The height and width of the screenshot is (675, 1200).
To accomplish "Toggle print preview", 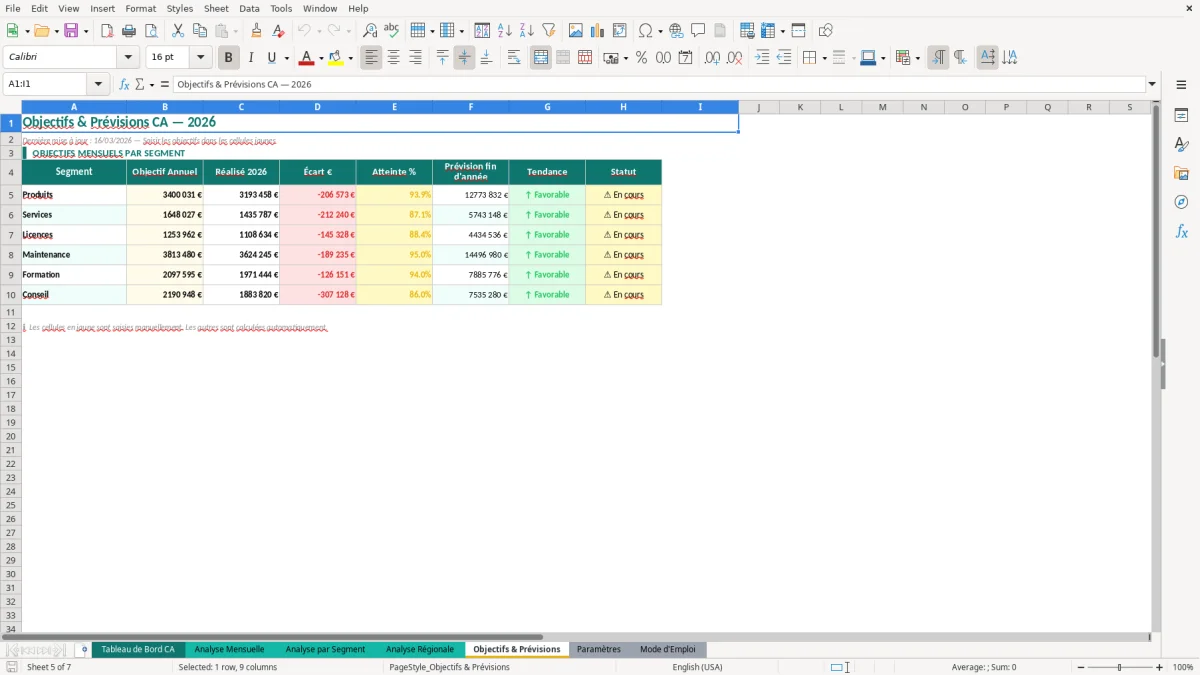I will pos(151,31).
